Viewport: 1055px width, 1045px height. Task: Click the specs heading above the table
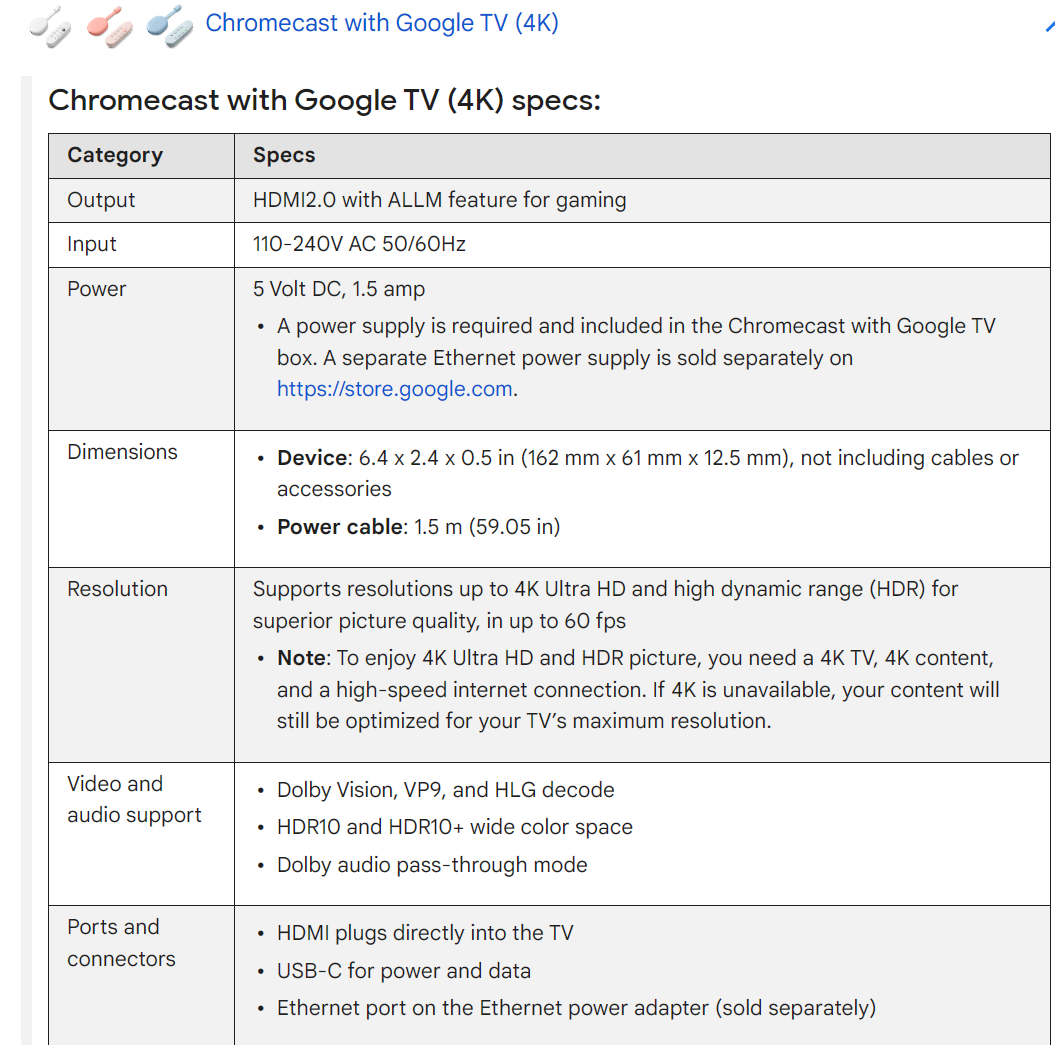(x=324, y=100)
